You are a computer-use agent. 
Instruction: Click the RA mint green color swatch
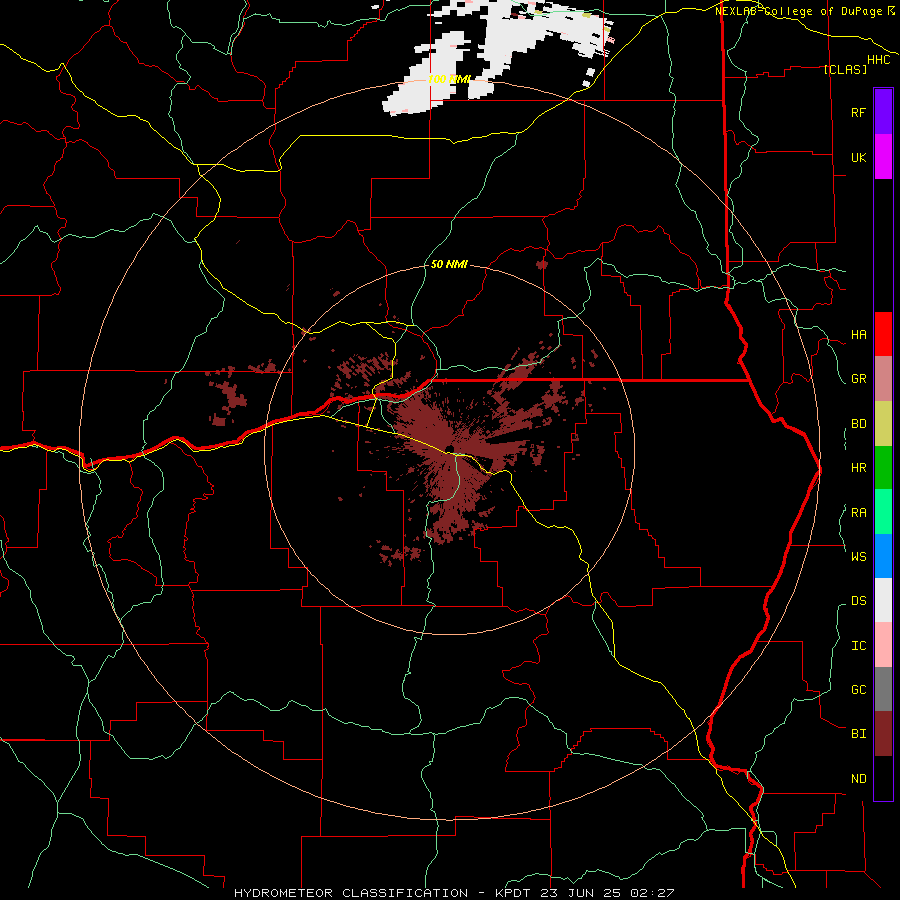[883, 512]
